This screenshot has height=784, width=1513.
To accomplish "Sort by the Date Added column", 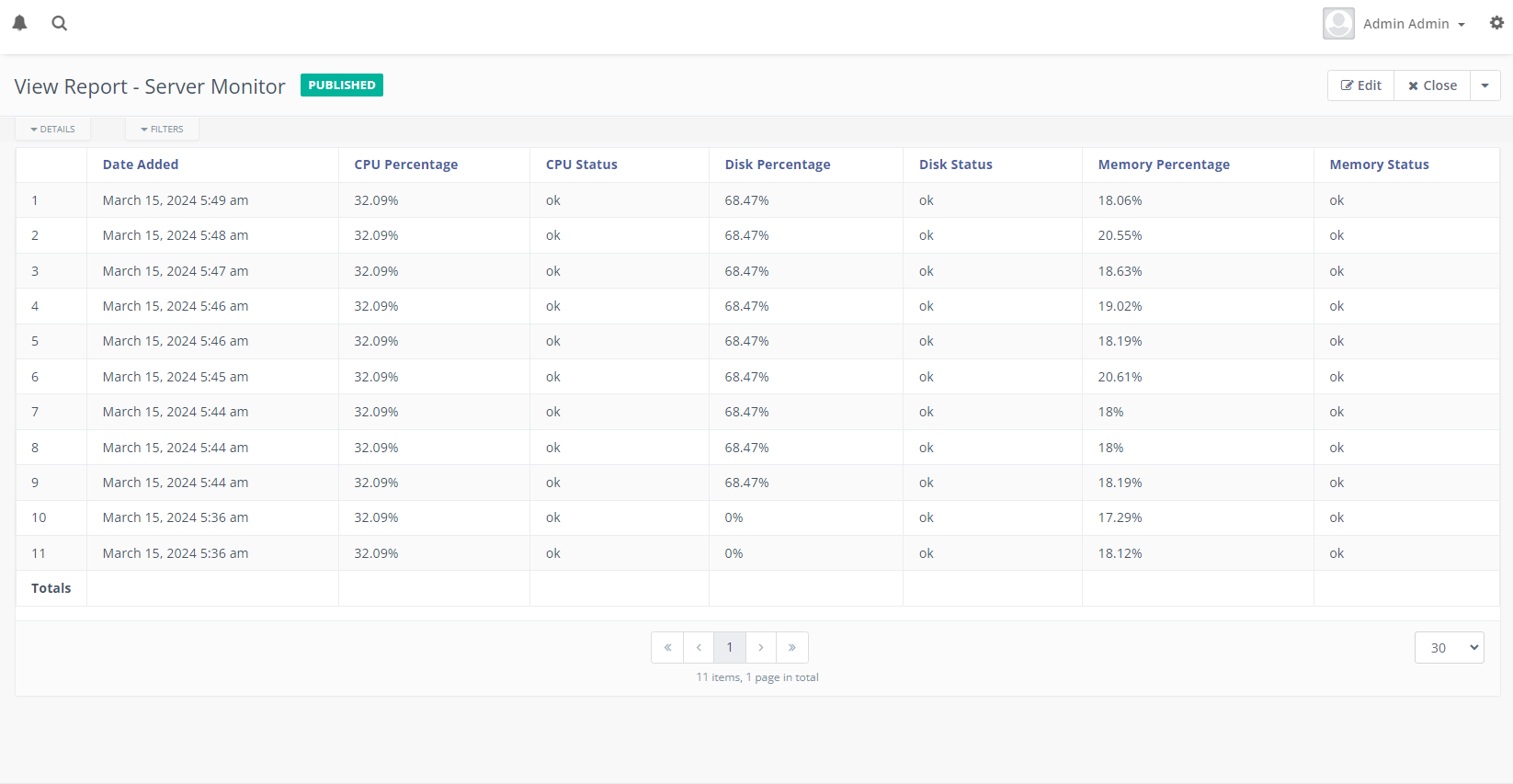I will coord(141,165).
